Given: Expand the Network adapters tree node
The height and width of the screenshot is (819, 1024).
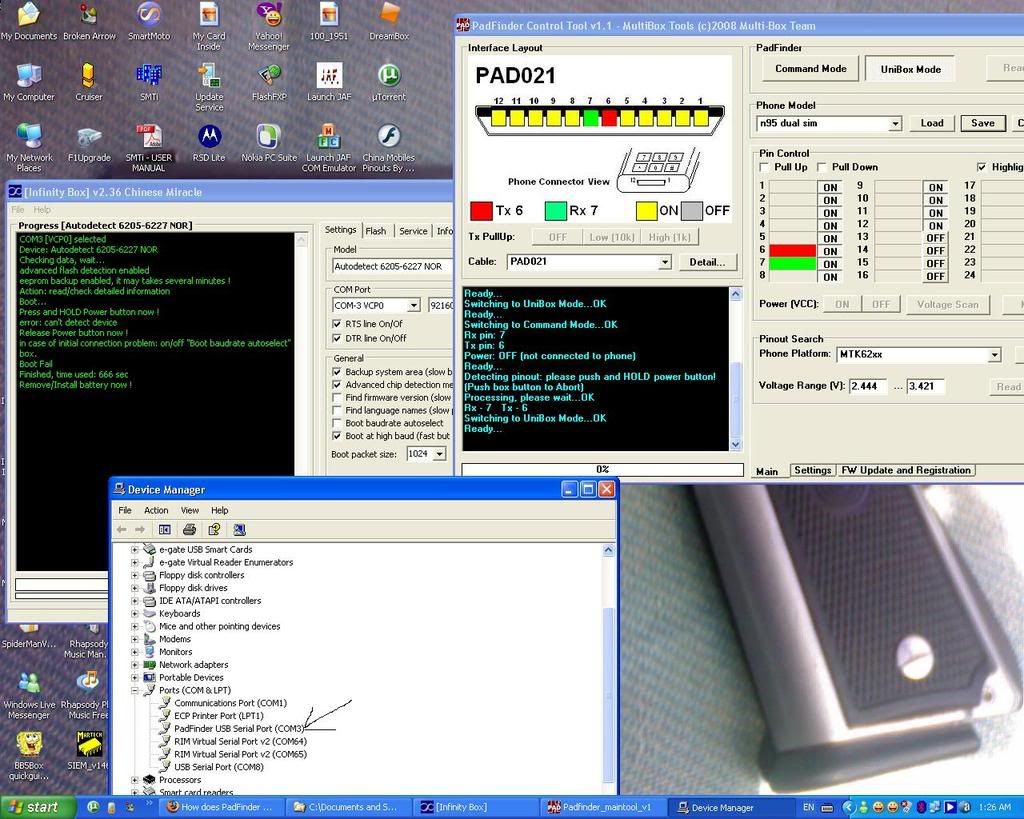Looking at the screenshot, I should (135, 665).
